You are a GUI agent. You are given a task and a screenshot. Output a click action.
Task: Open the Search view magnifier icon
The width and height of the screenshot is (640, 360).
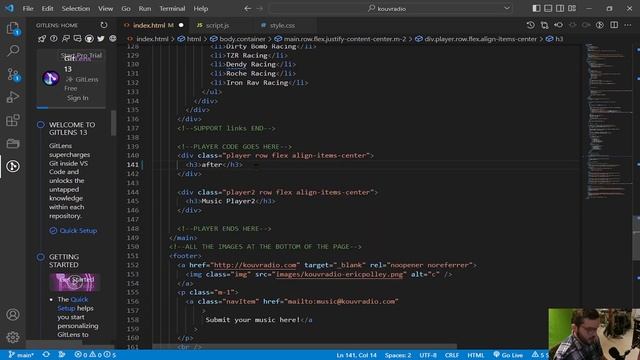13,51
